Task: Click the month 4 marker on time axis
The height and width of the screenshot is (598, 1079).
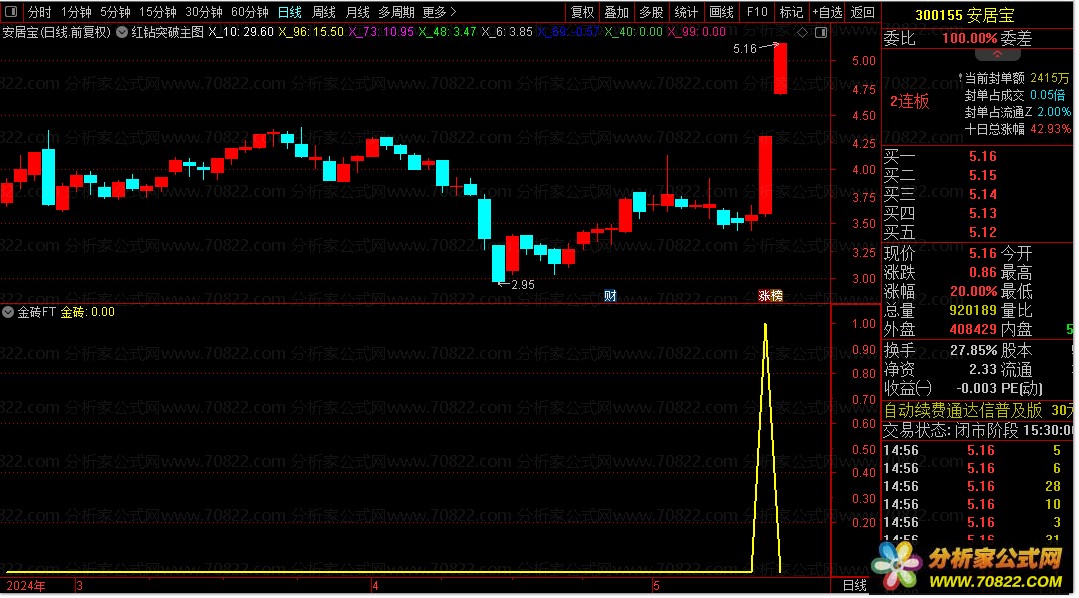Action: (x=375, y=586)
